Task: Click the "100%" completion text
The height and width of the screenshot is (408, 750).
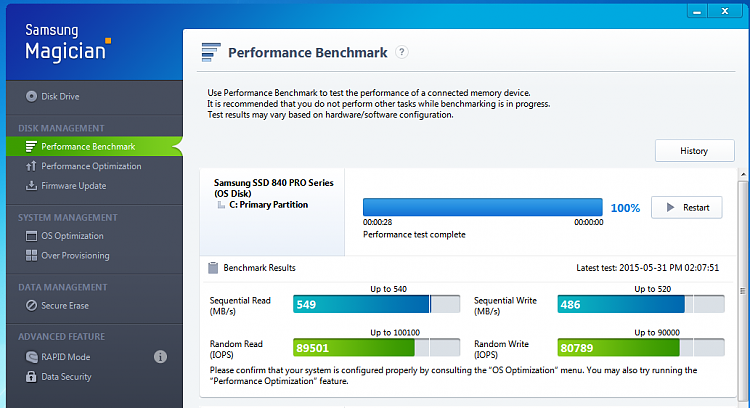Action: (625, 208)
